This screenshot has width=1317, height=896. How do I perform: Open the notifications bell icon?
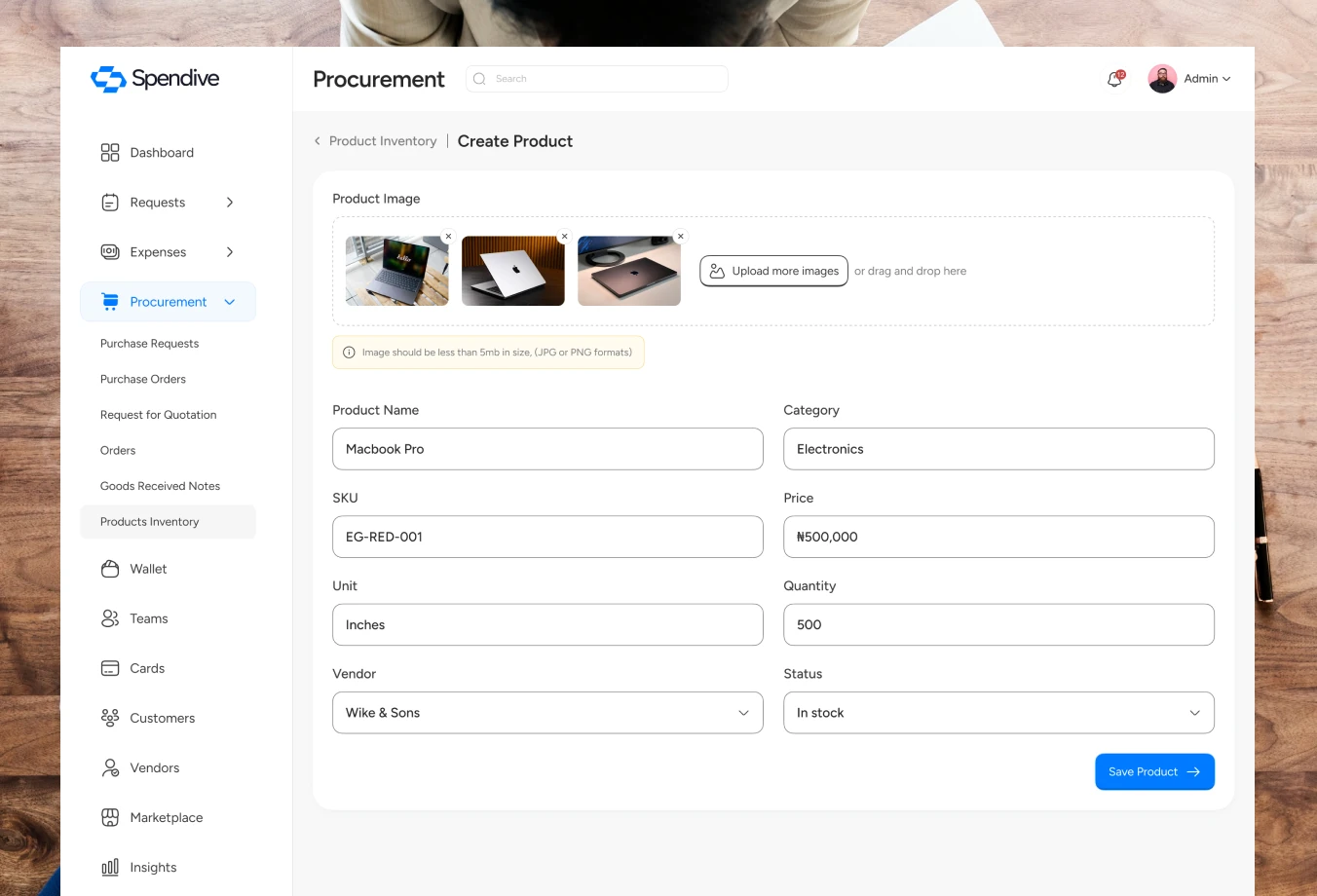click(1115, 79)
